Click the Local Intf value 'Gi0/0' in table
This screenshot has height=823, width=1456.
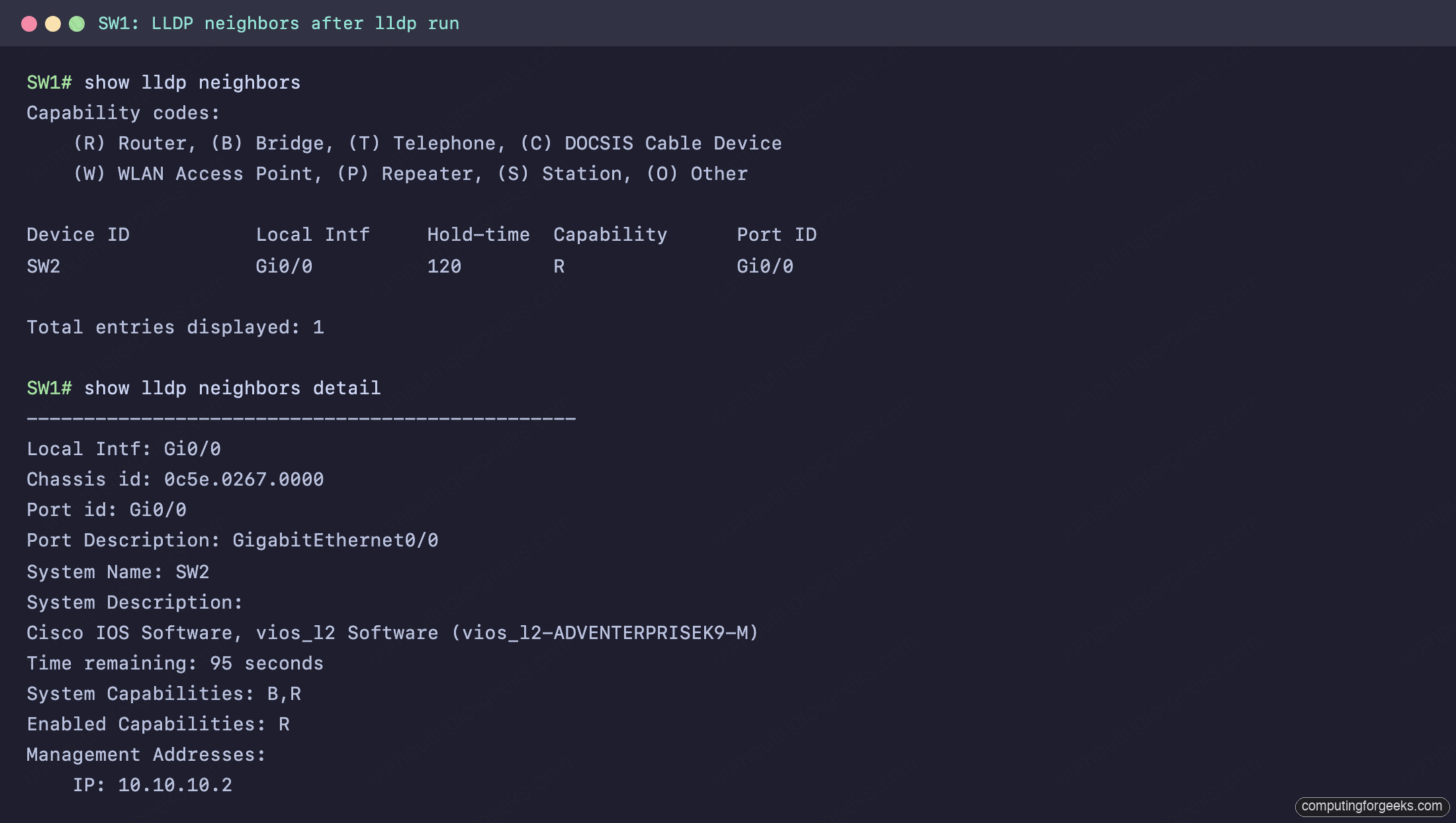point(284,267)
